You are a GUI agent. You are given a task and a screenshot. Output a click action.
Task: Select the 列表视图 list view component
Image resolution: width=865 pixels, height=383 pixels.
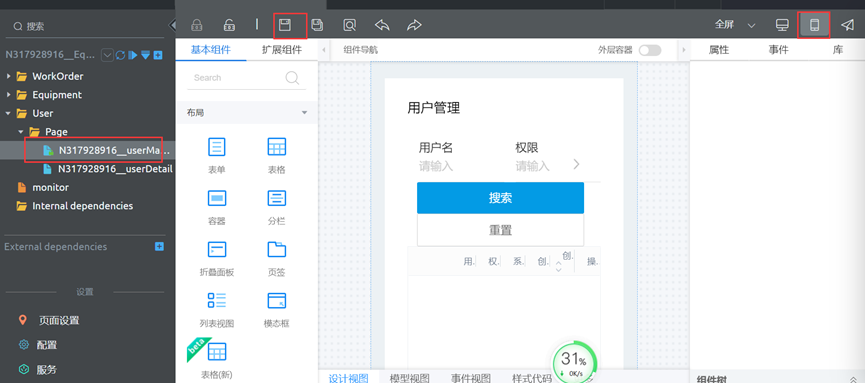pyautogui.click(x=216, y=309)
